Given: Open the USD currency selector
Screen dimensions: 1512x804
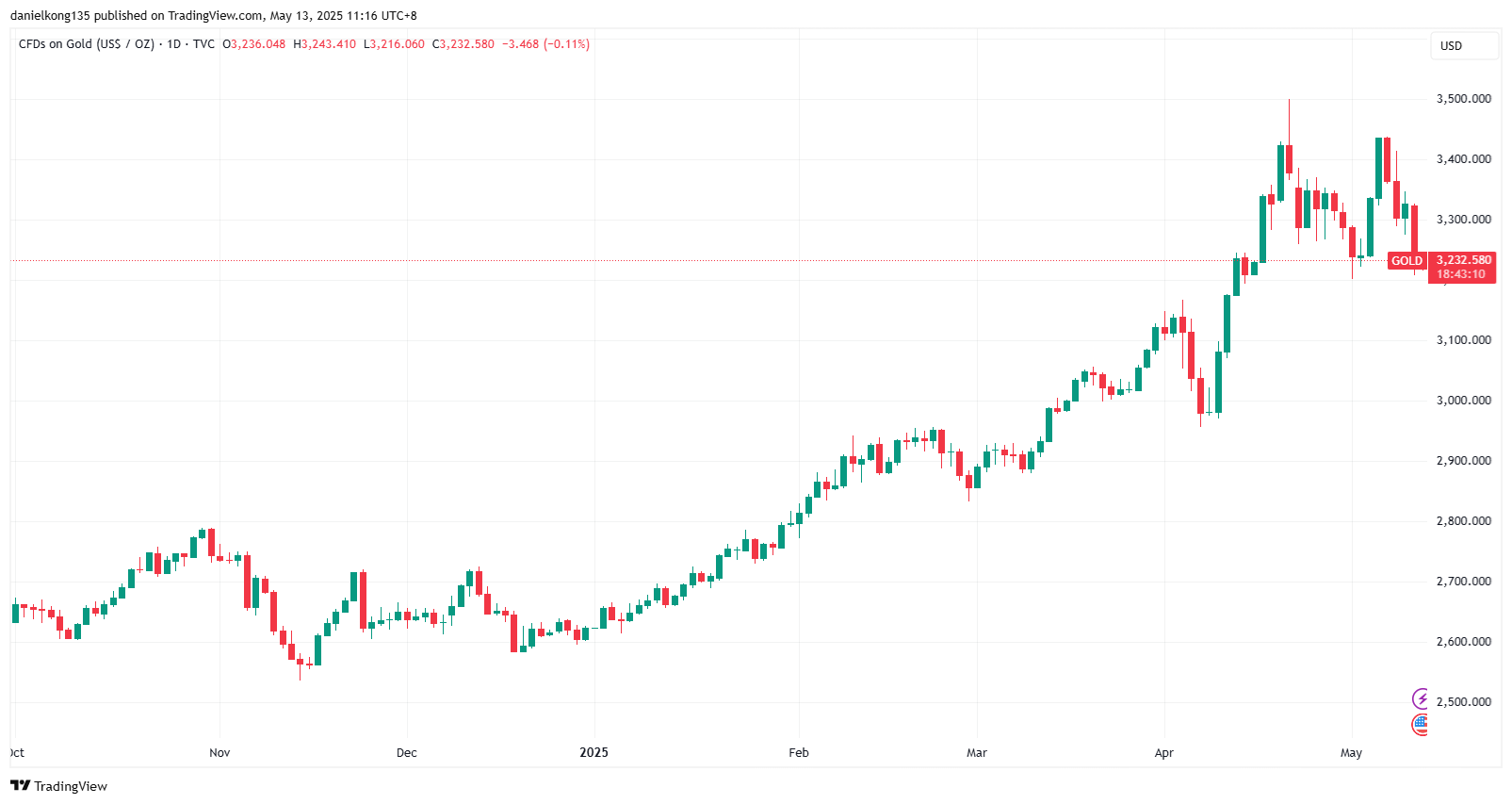Looking at the screenshot, I should pos(1463,45).
